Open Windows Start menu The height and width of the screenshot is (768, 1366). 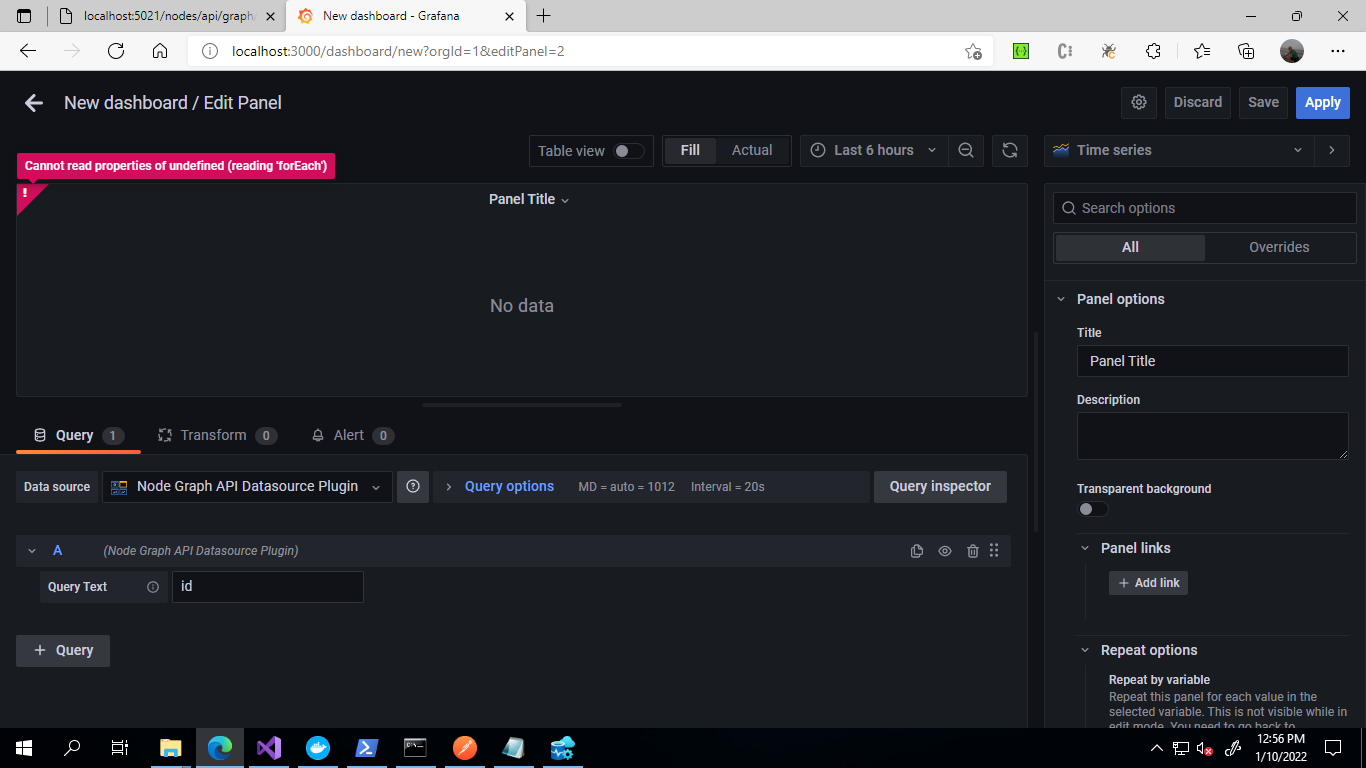click(x=24, y=748)
